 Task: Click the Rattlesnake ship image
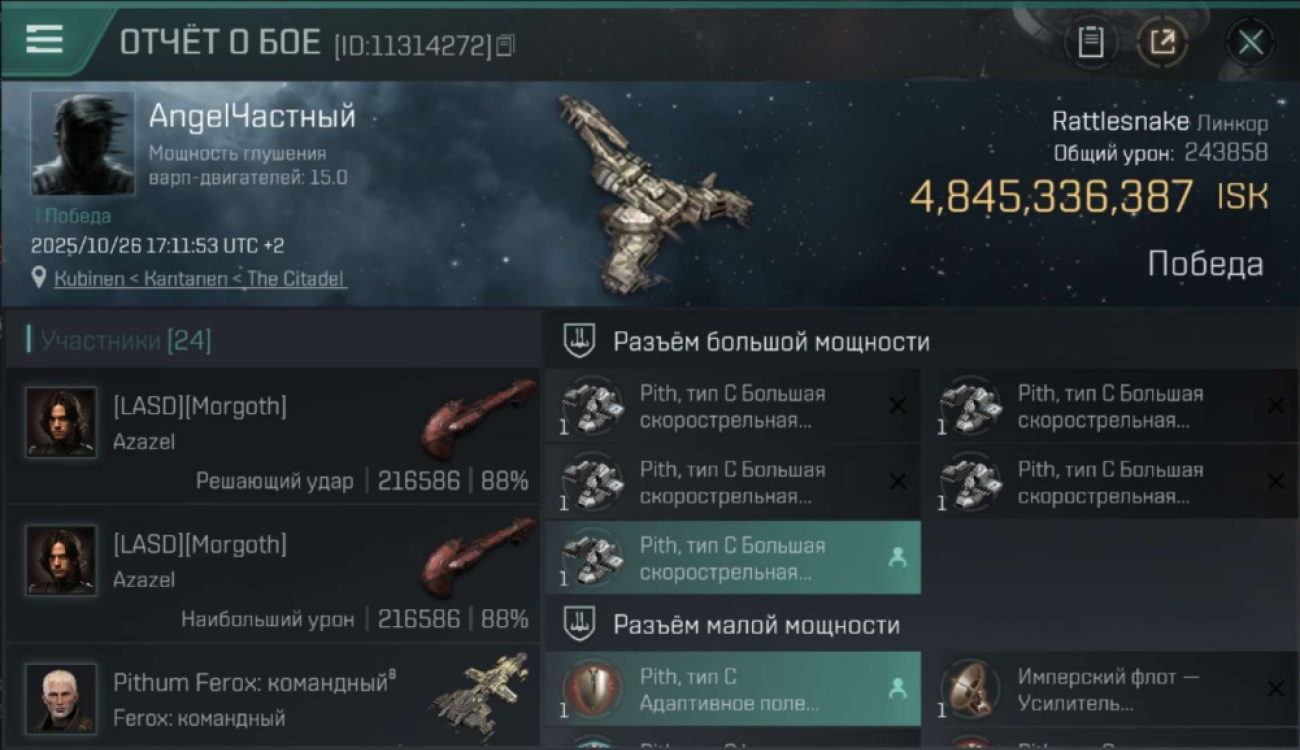[655, 195]
